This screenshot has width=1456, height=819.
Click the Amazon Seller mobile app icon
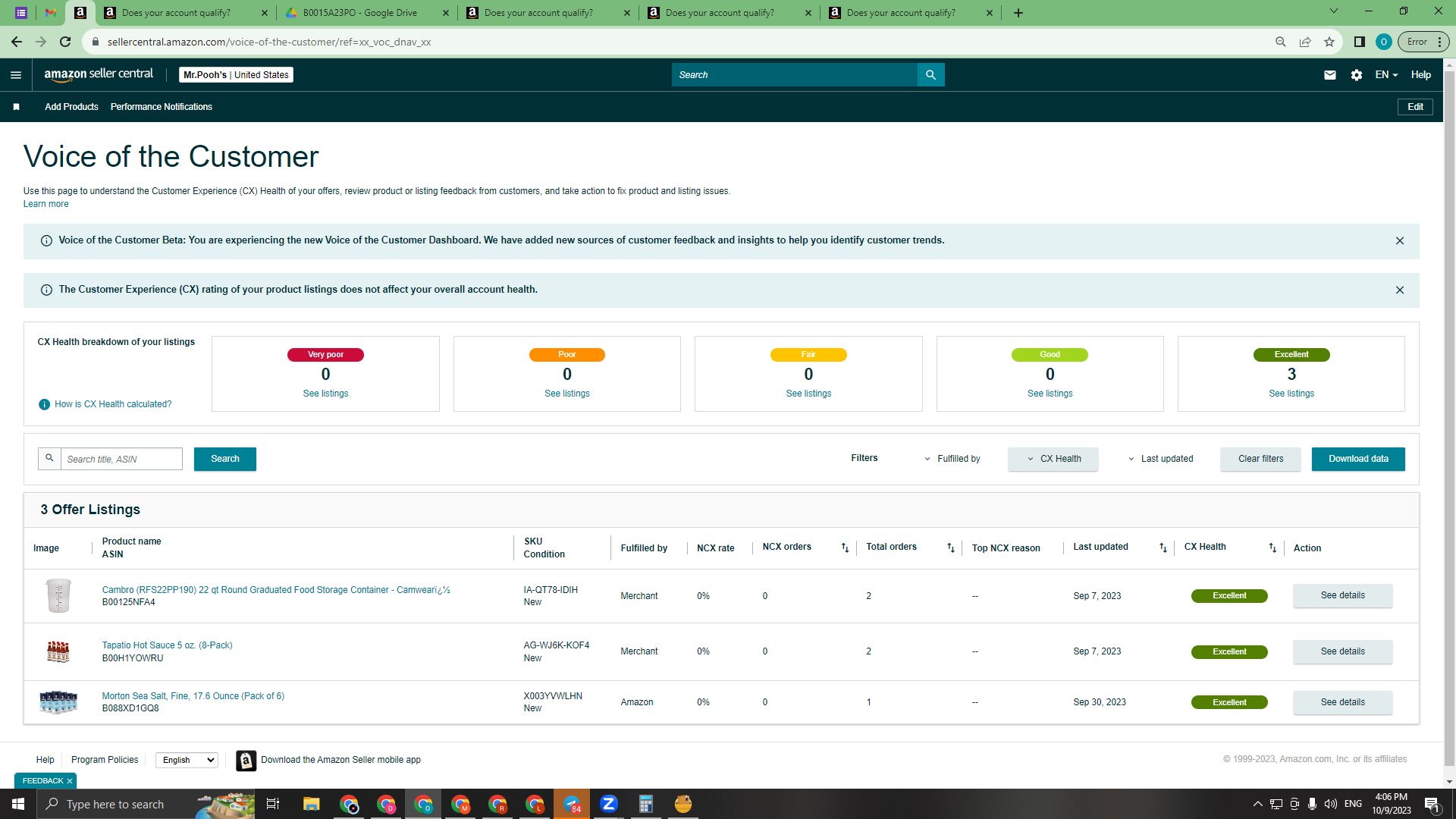click(x=246, y=760)
